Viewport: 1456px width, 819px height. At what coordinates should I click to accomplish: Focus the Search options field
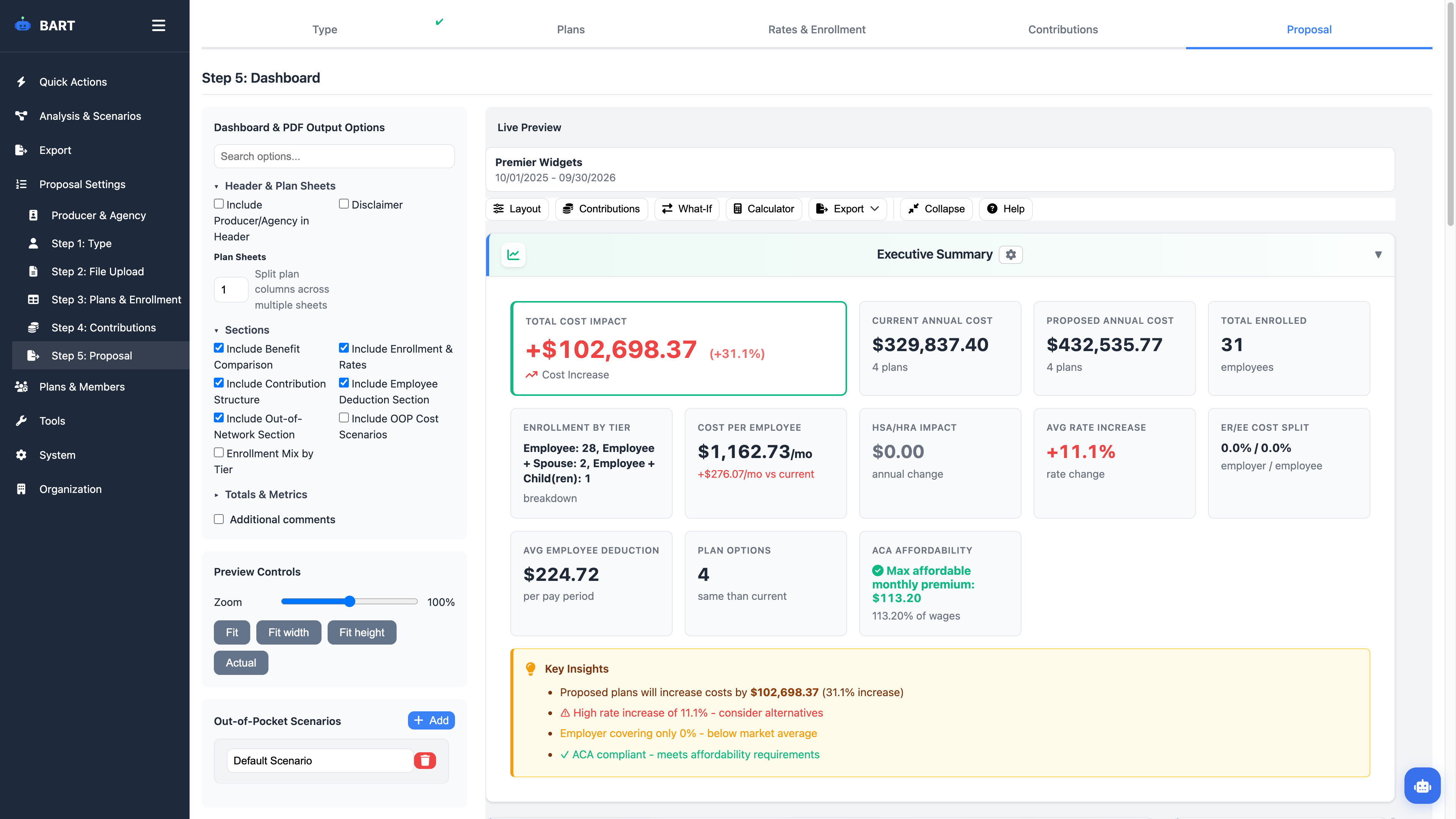[x=334, y=156]
